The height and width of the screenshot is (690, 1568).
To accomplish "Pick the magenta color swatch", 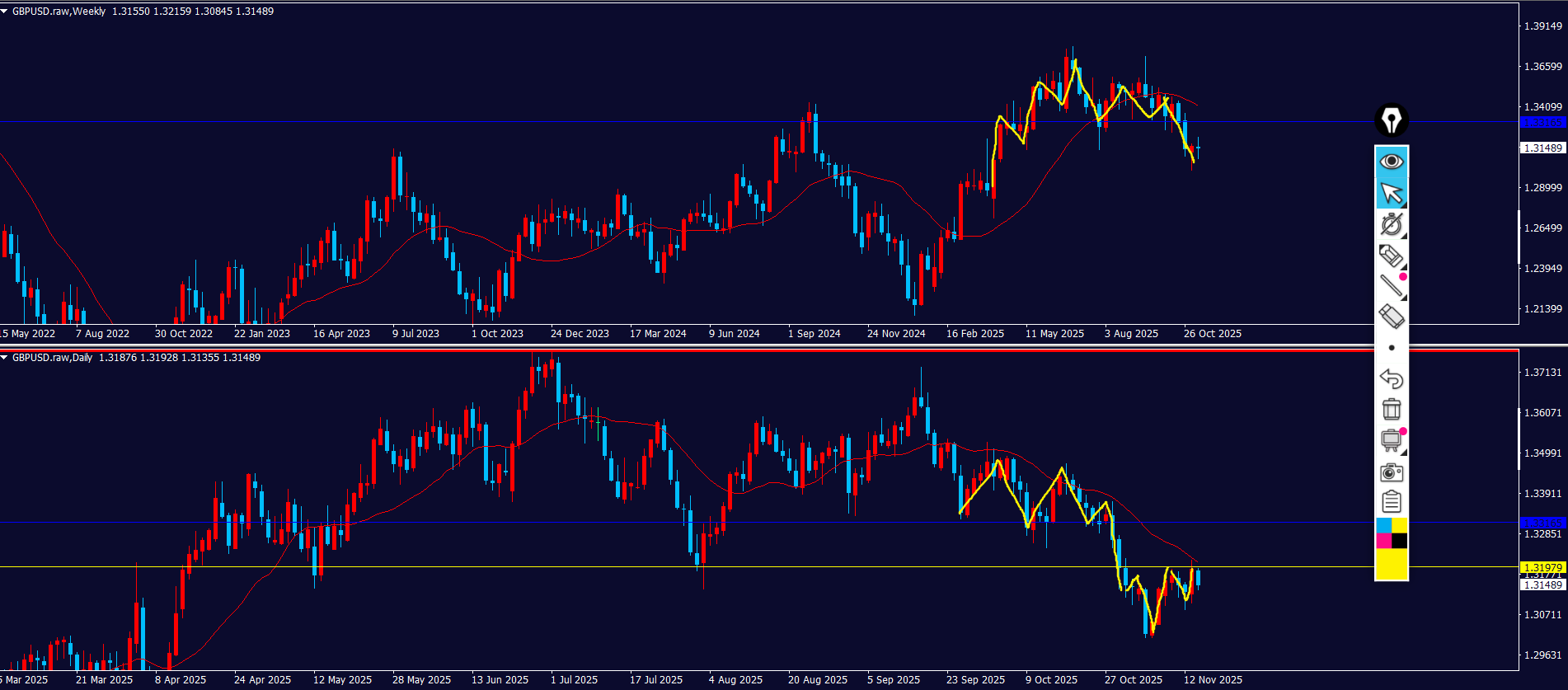I will (1383, 541).
